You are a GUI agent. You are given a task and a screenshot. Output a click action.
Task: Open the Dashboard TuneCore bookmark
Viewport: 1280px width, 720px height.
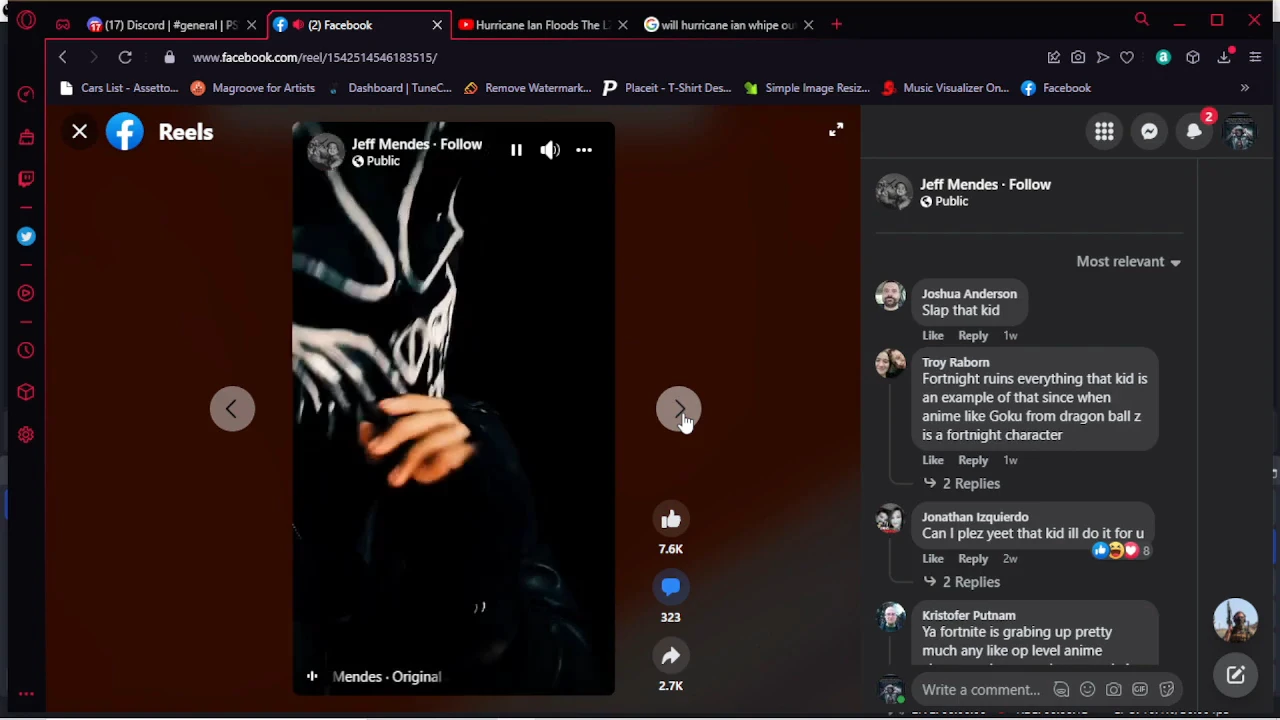click(x=389, y=88)
